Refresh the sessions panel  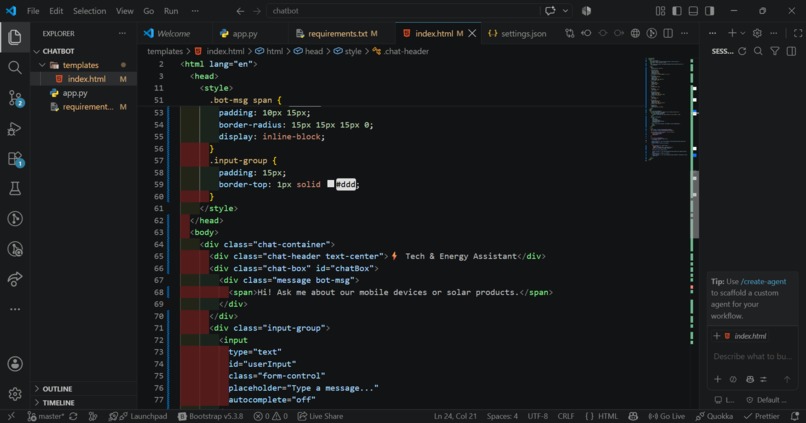tap(742, 51)
